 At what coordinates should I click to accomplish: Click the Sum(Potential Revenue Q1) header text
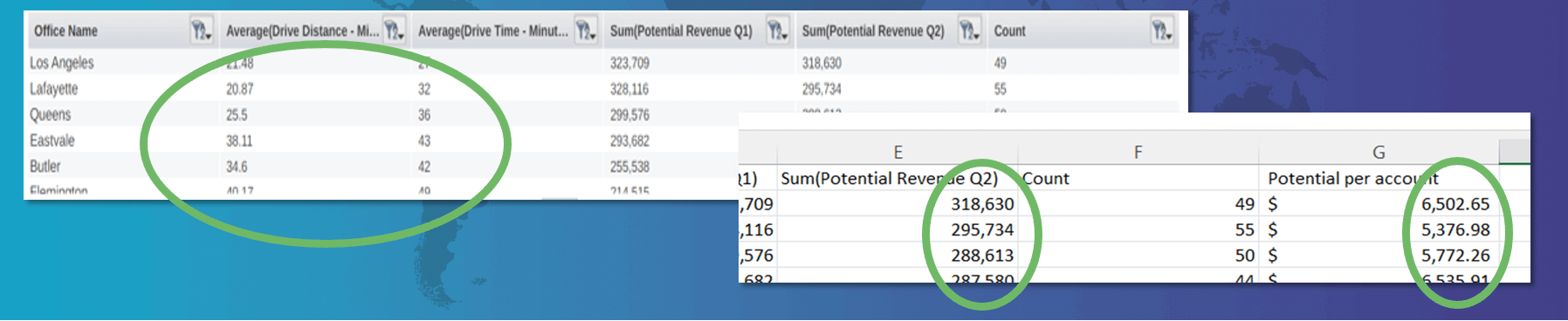(681, 31)
